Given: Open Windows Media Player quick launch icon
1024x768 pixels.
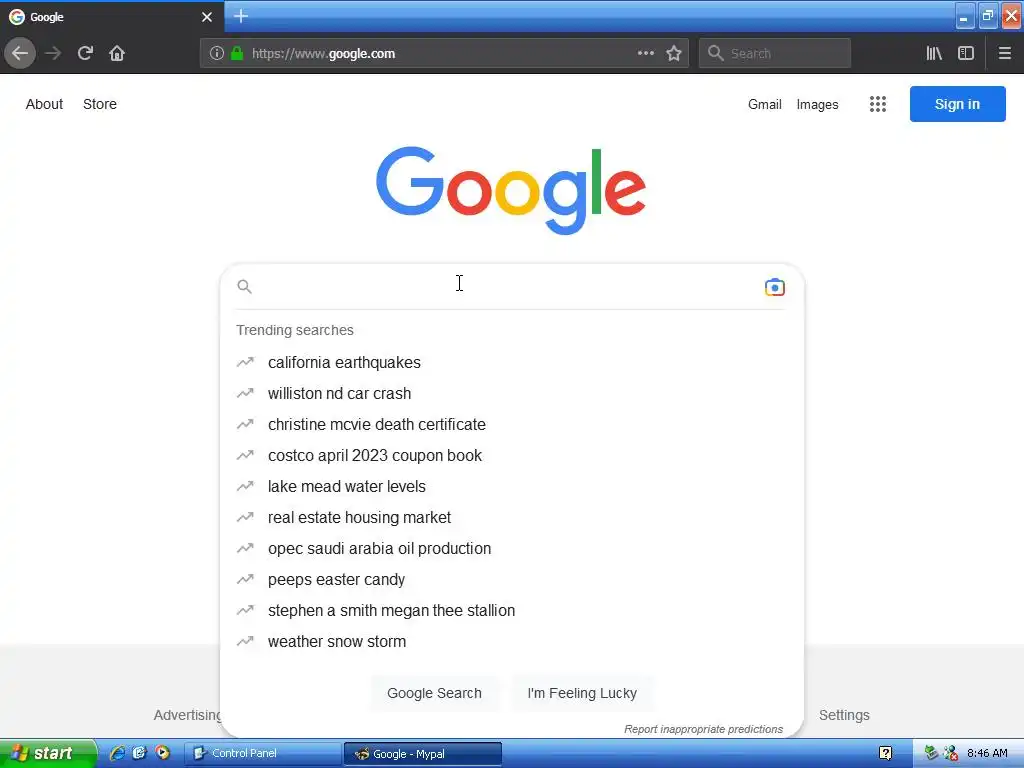Looking at the screenshot, I should click(x=163, y=753).
